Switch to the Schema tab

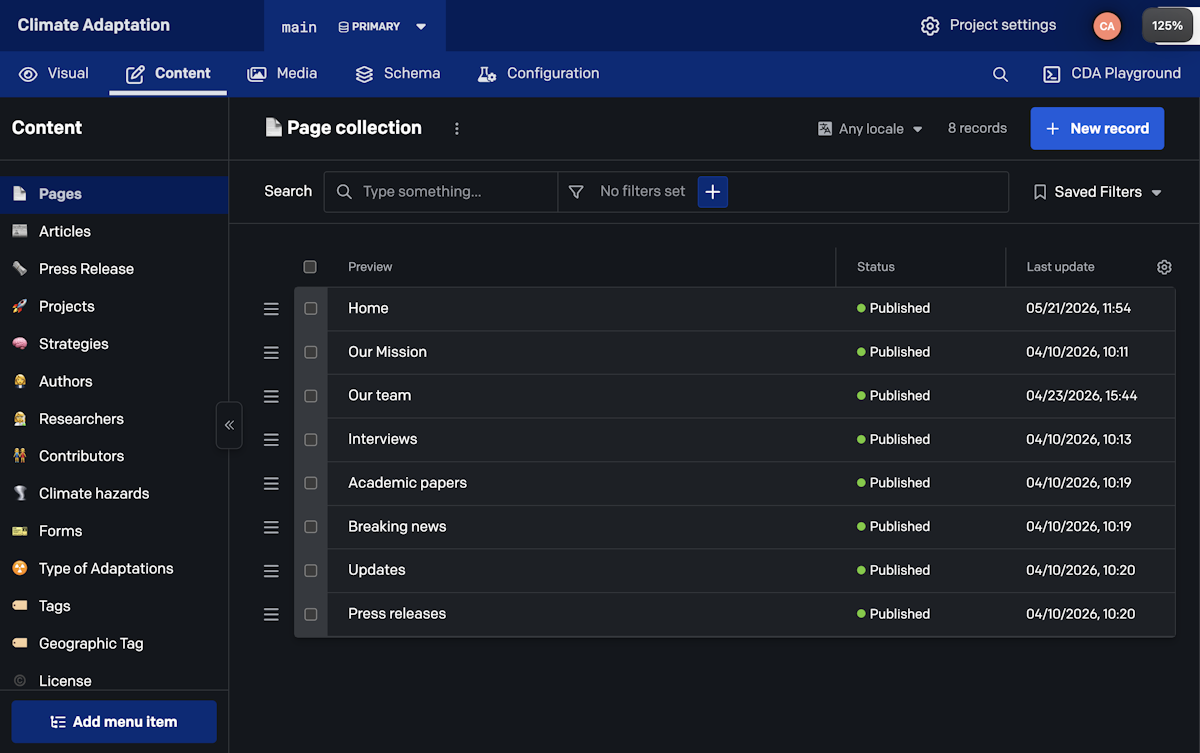pyautogui.click(x=398, y=74)
